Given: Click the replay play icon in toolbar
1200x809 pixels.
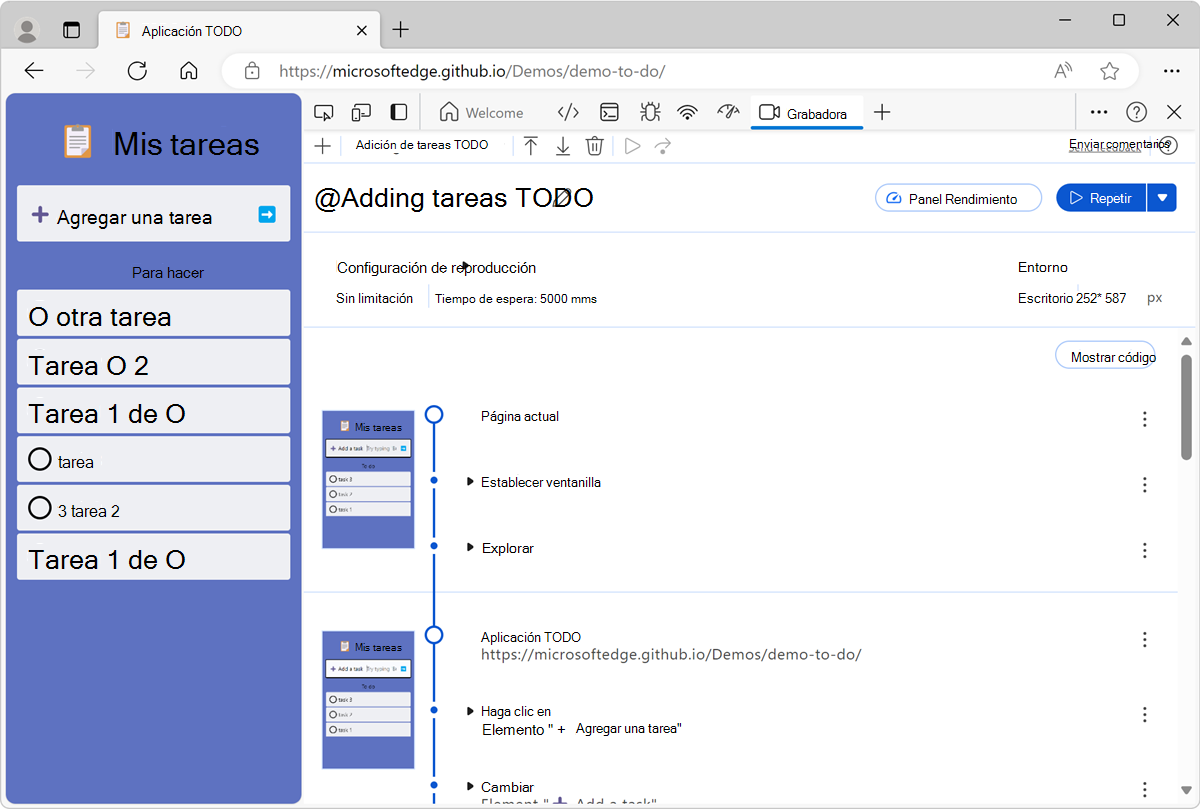Looking at the screenshot, I should (x=632, y=146).
